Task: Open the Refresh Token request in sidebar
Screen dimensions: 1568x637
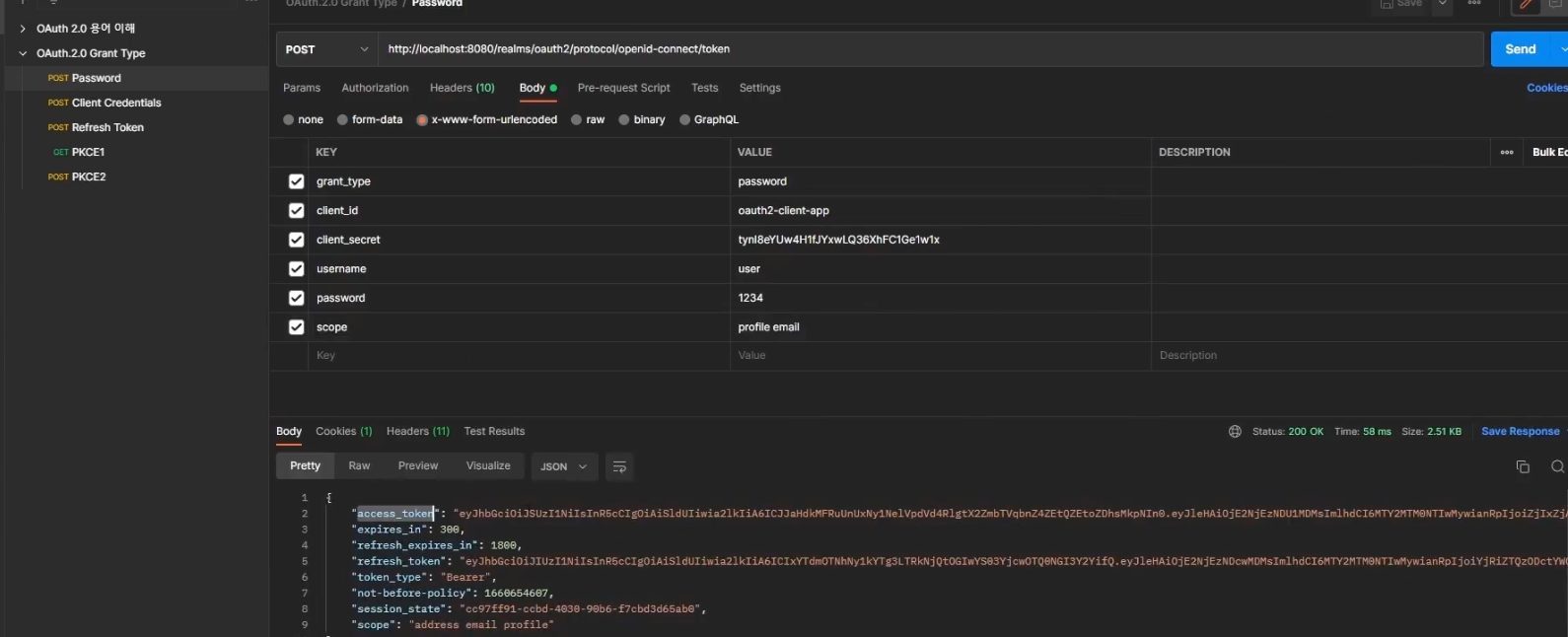Action: pyautogui.click(x=107, y=127)
